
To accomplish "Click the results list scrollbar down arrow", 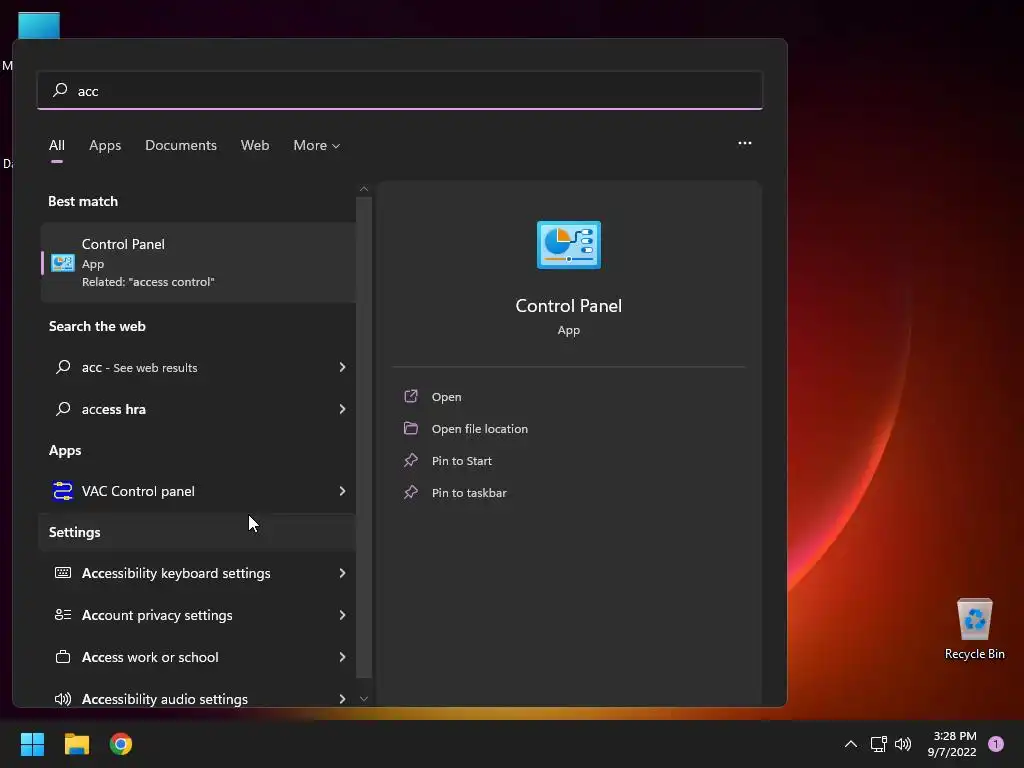I will (364, 699).
